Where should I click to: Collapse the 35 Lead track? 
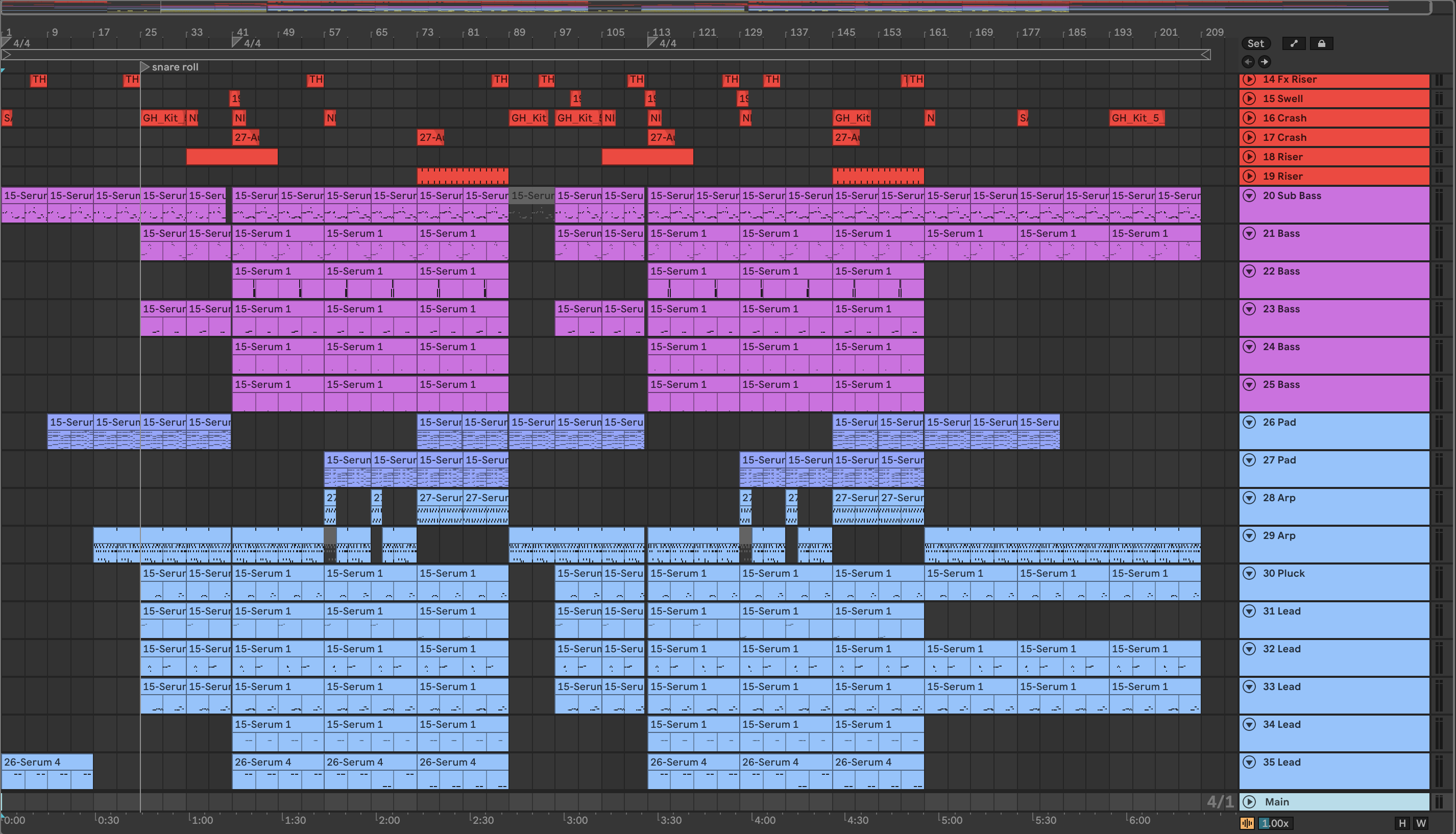pyautogui.click(x=1249, y=763)
